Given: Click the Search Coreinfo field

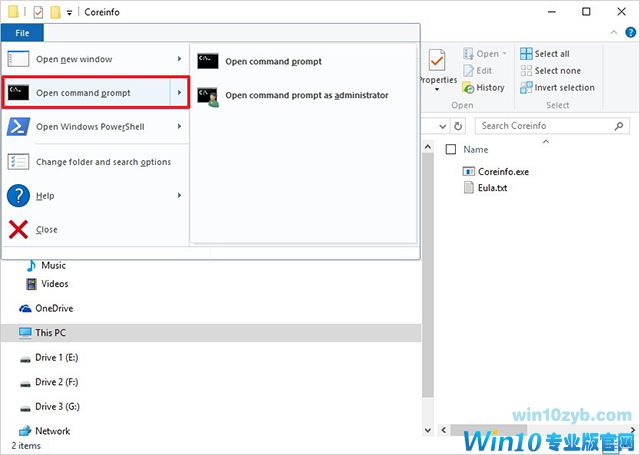Looking at the screenshot, I should tap(552, 126).
